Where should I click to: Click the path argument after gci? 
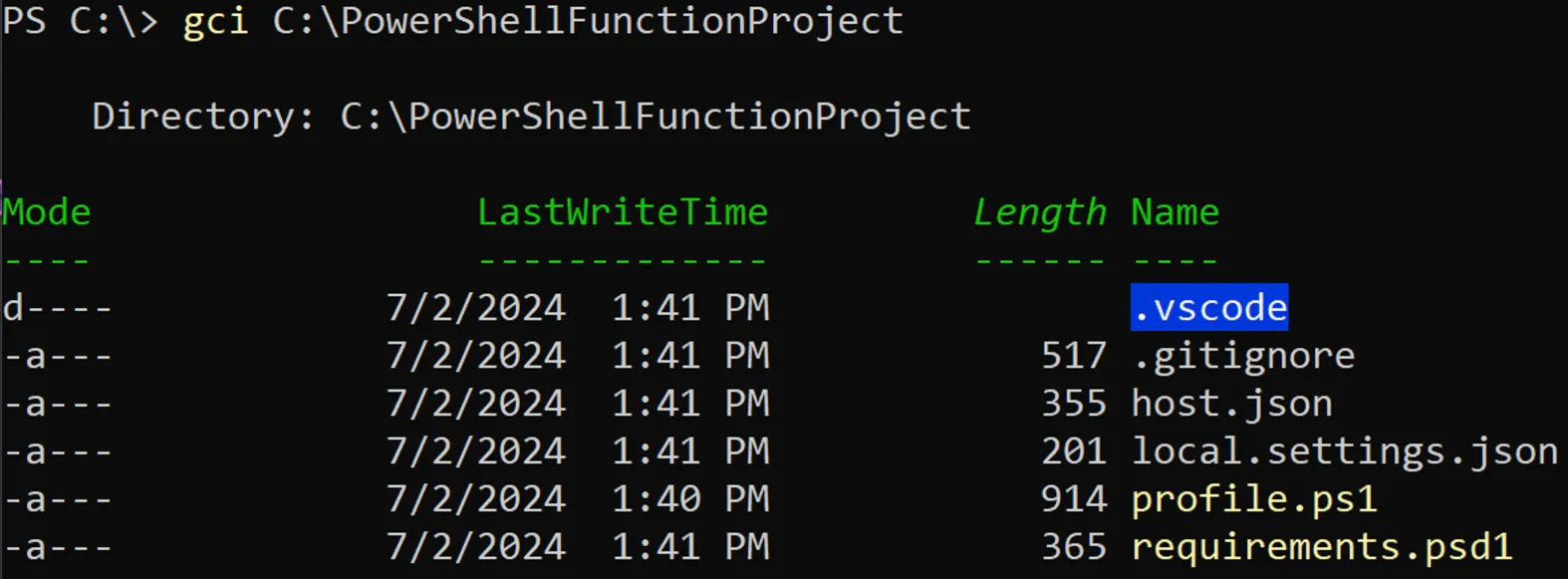pos(588,21)
